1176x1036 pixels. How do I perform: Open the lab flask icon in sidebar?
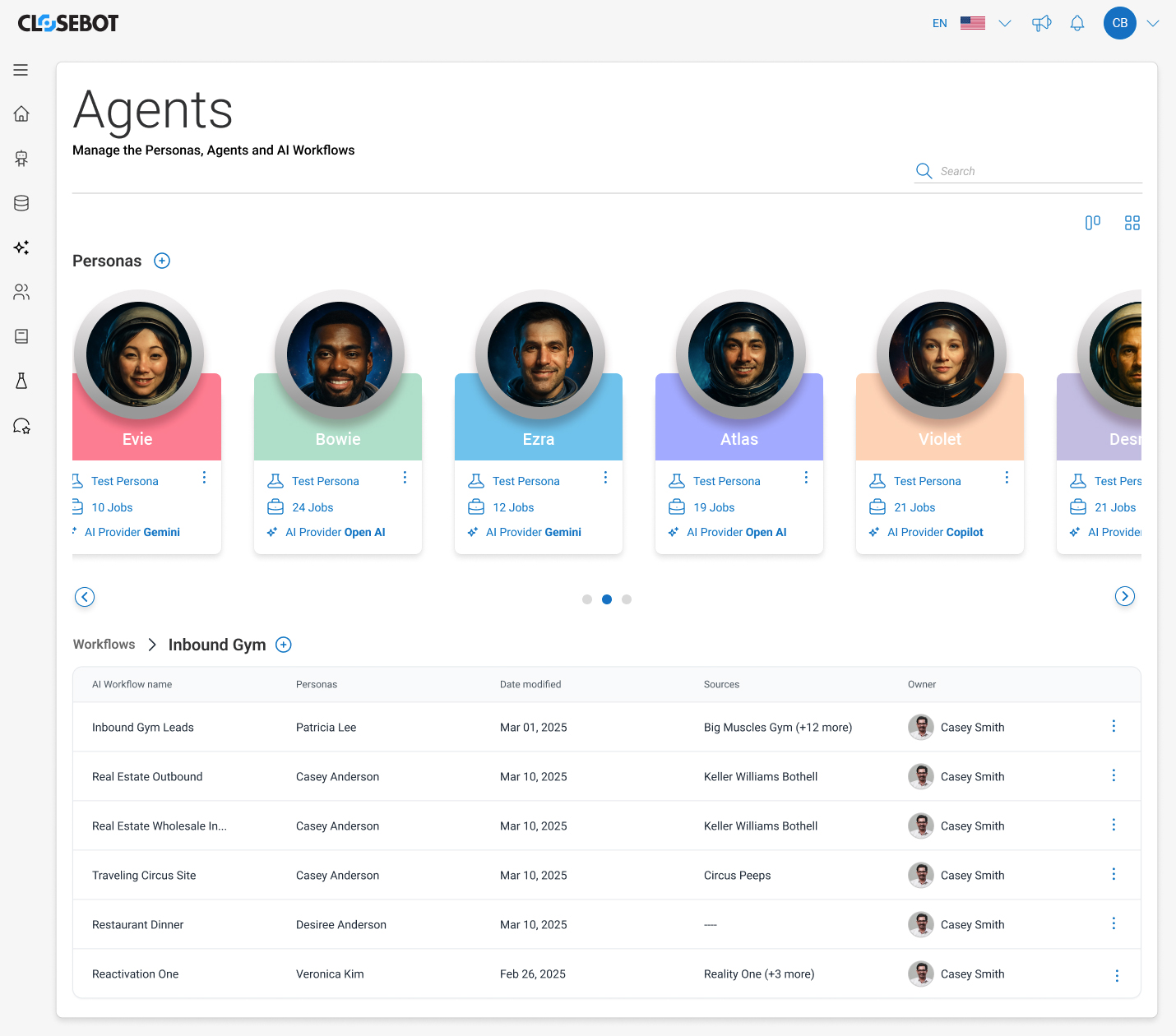click(x=21, y=381)
